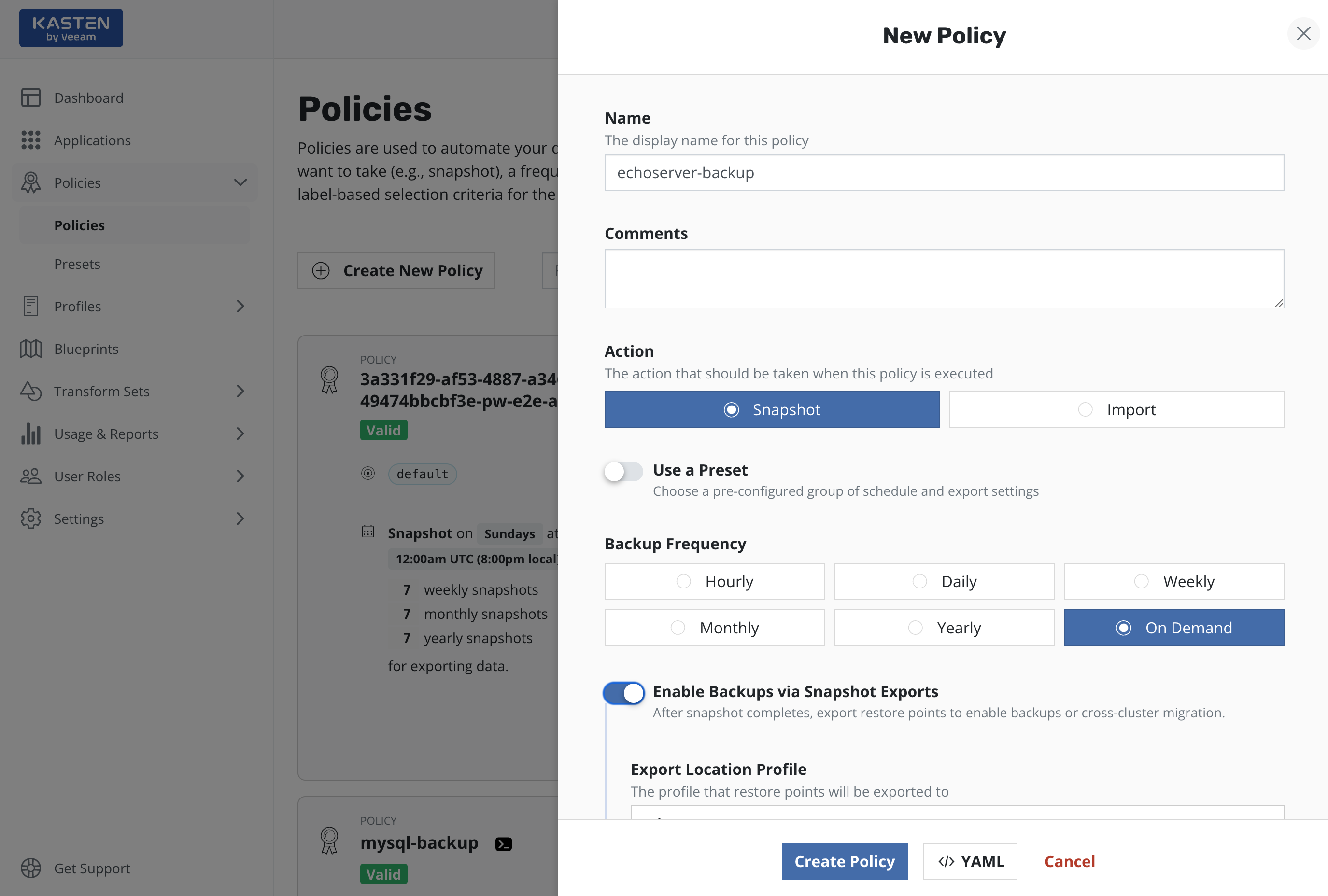Click the Settings gear icon in sidebar

point(31,519)
